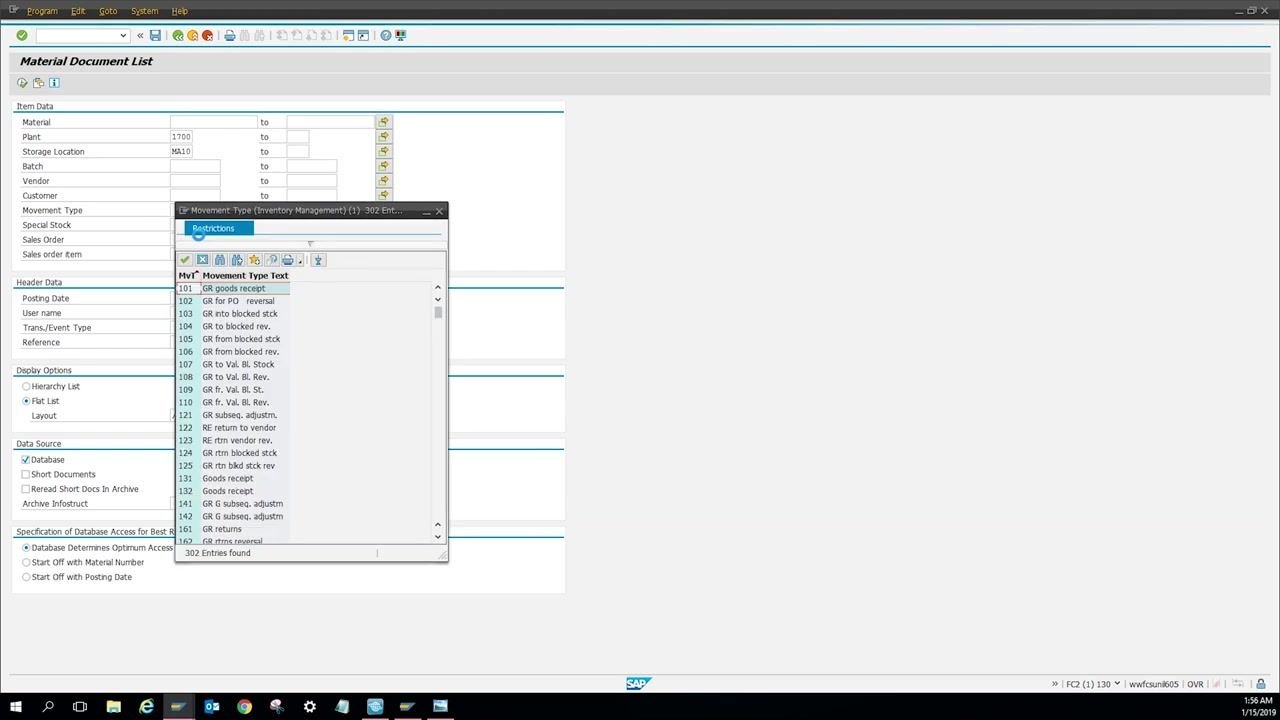Click the popup's printer icon
The width and height of the screenshot is (1280, 720).
287,260
